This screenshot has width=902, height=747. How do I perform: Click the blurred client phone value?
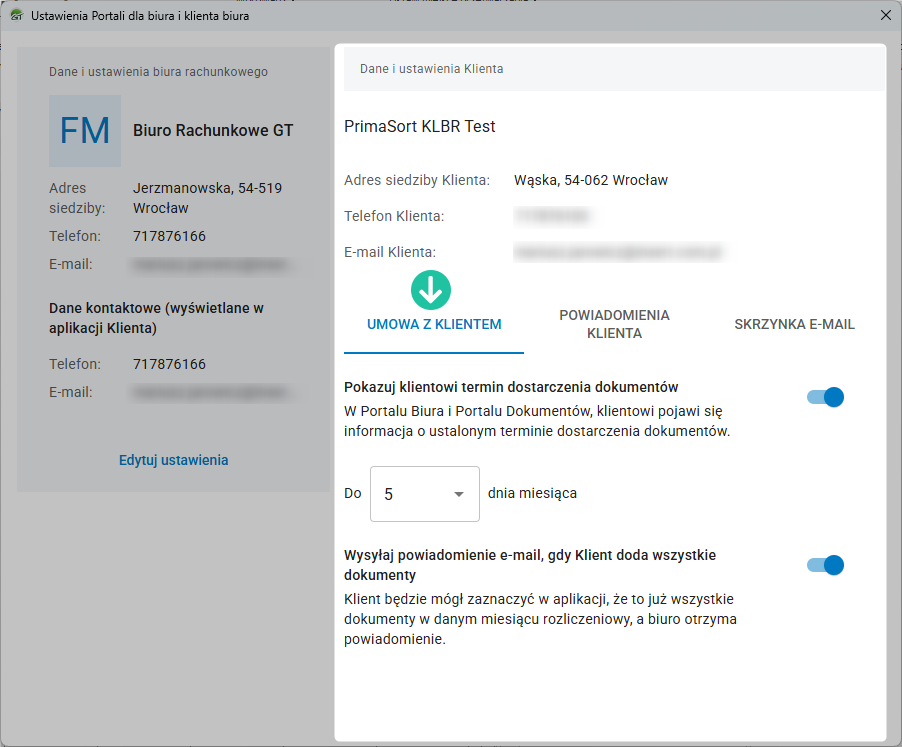[x=552, y=216]
